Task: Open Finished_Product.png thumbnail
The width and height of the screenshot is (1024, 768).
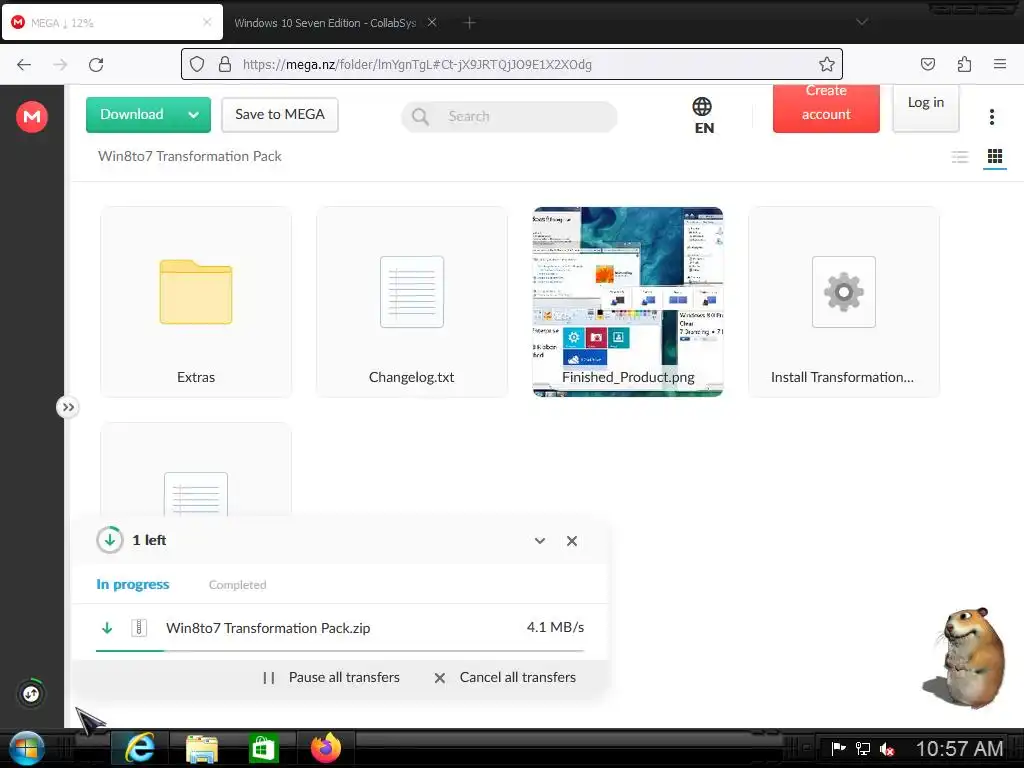Action: pos(628,302)
